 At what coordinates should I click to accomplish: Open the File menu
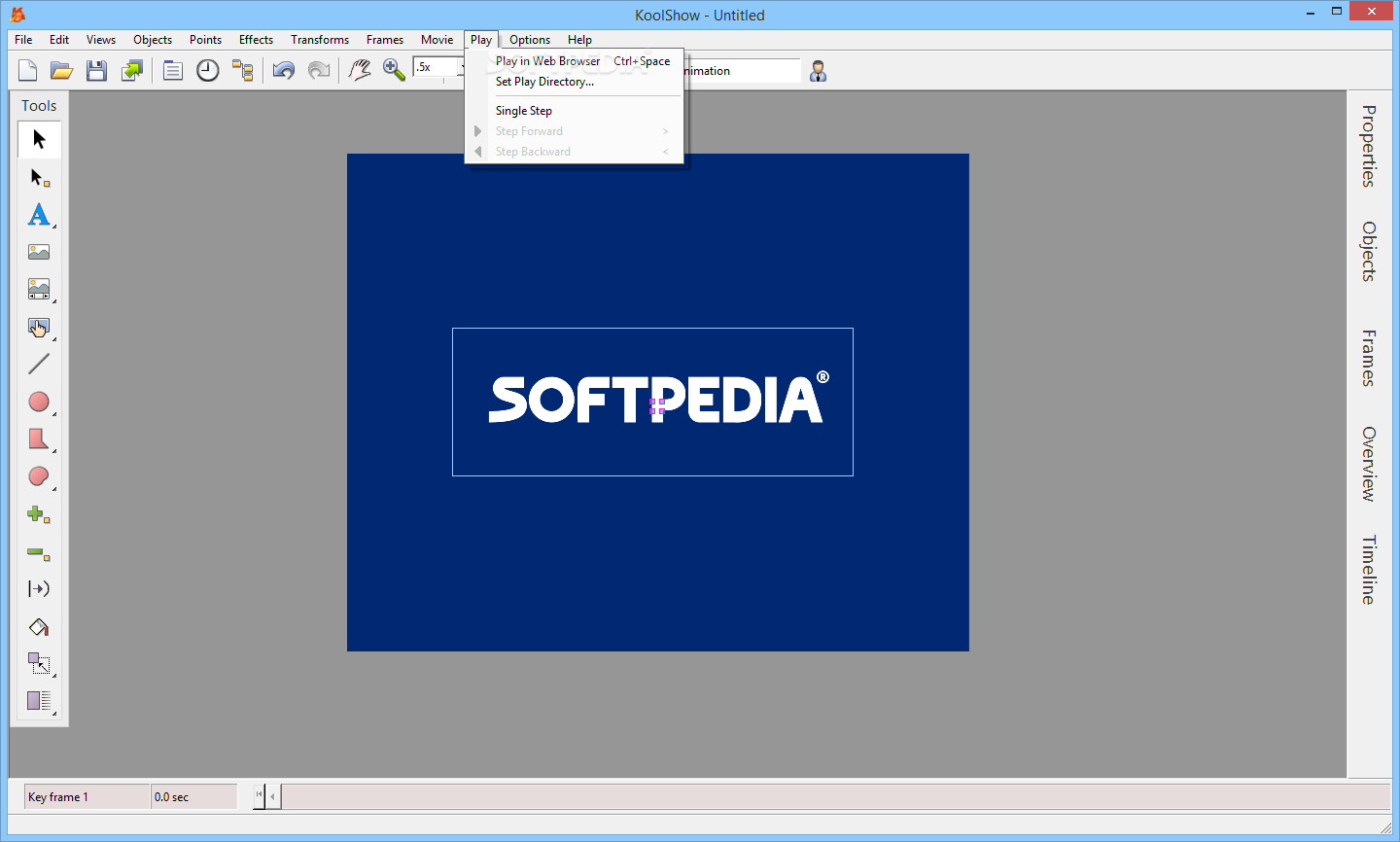[x=23, y=40]
